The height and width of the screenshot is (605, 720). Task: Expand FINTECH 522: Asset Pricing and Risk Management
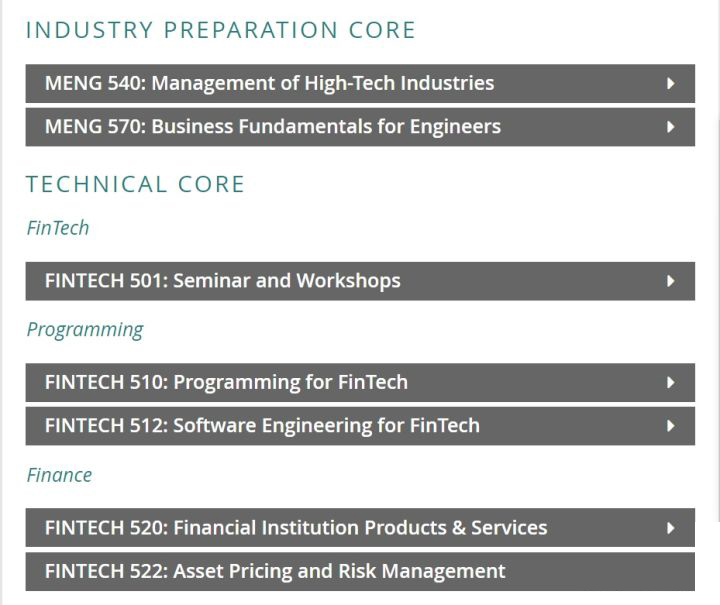click(x=275, y=572)
